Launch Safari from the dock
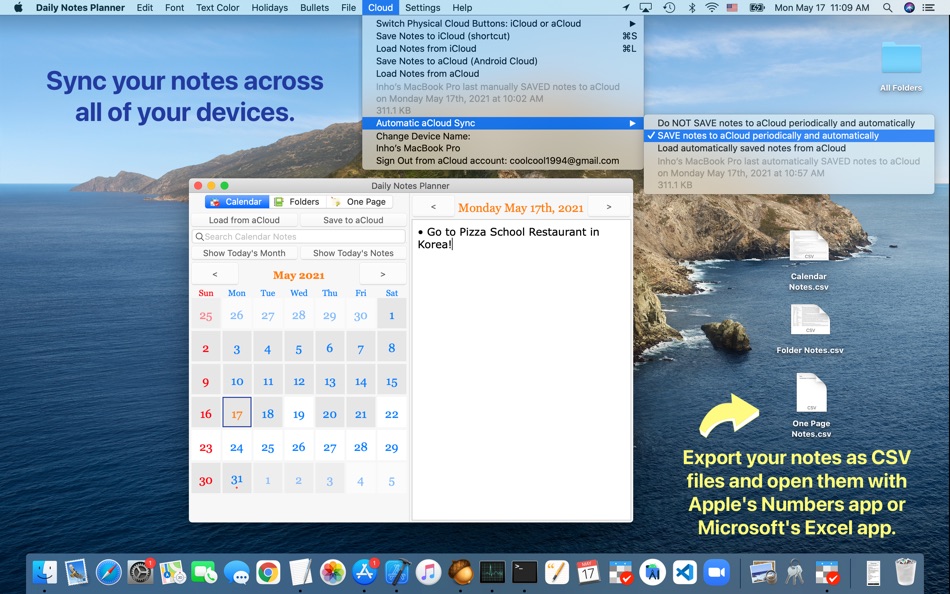Screen dimensions: 950x594 coord(108,572)
